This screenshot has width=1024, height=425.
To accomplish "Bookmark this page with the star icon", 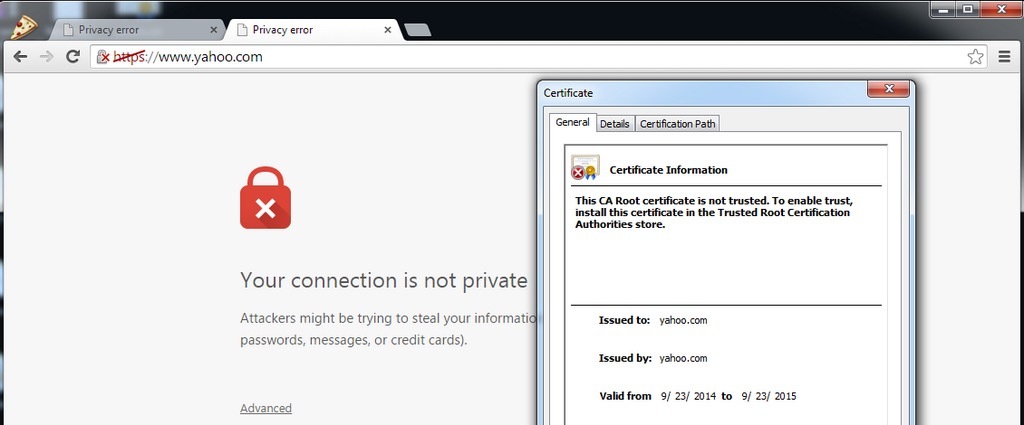I will click(975, 57).
